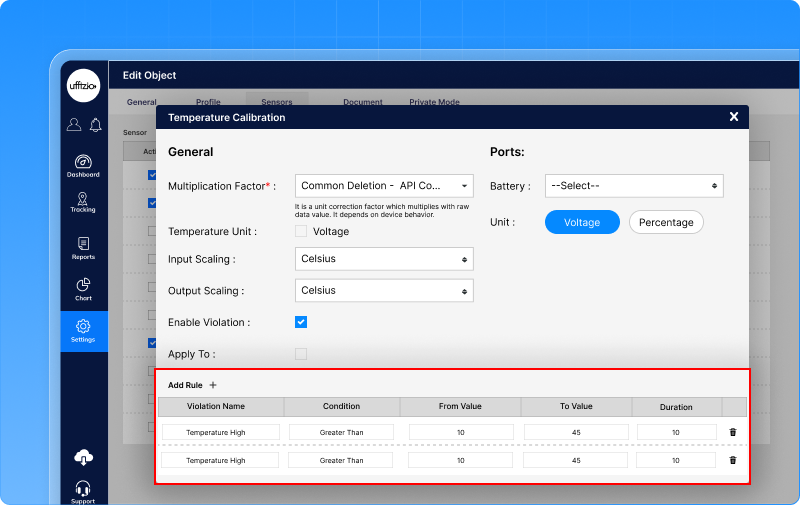This screenshot has height=505, width=800.
Task: Click the plus icon beside Add Rule
Action: tap(212, 385)
